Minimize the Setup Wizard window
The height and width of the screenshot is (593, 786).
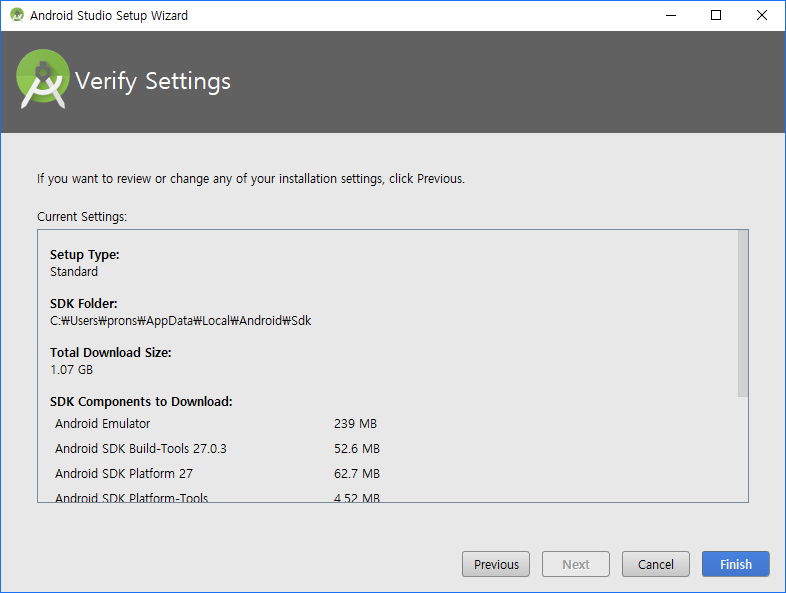point(671,15)
